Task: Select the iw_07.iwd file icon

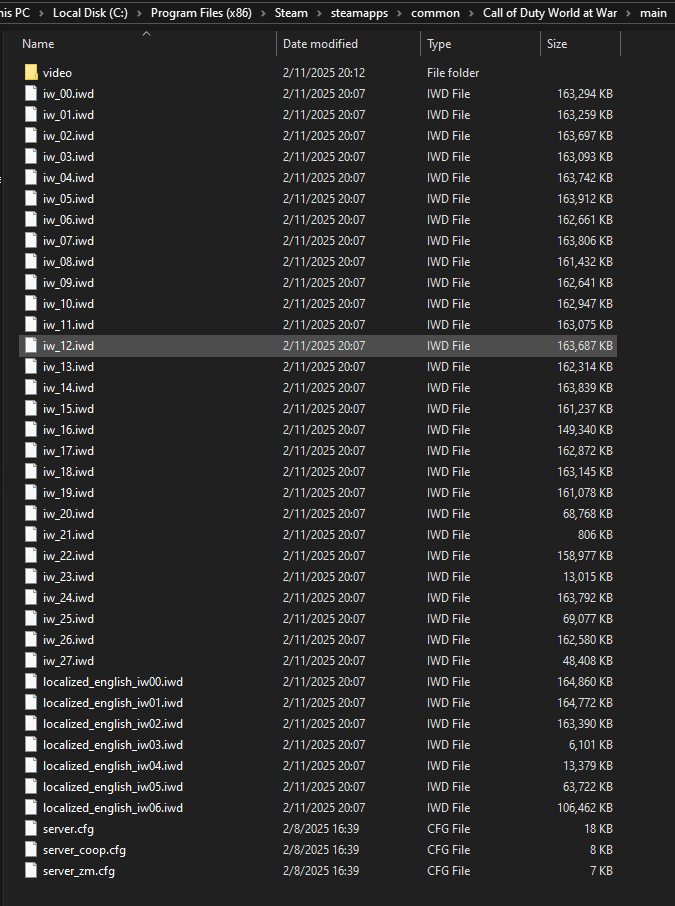Action: [31, 240]
